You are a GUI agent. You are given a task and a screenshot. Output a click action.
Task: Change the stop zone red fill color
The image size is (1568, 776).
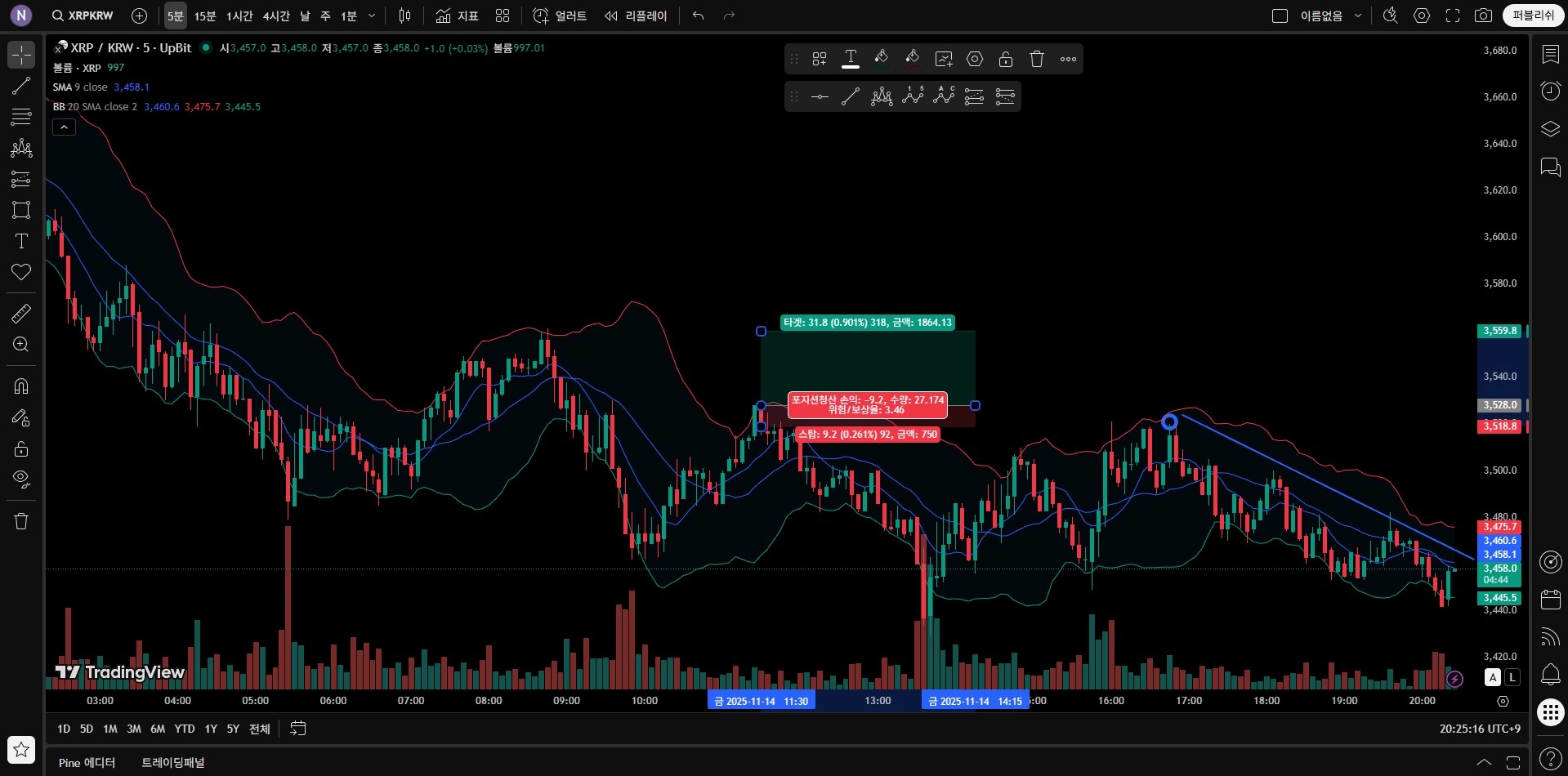coord(913,59)
